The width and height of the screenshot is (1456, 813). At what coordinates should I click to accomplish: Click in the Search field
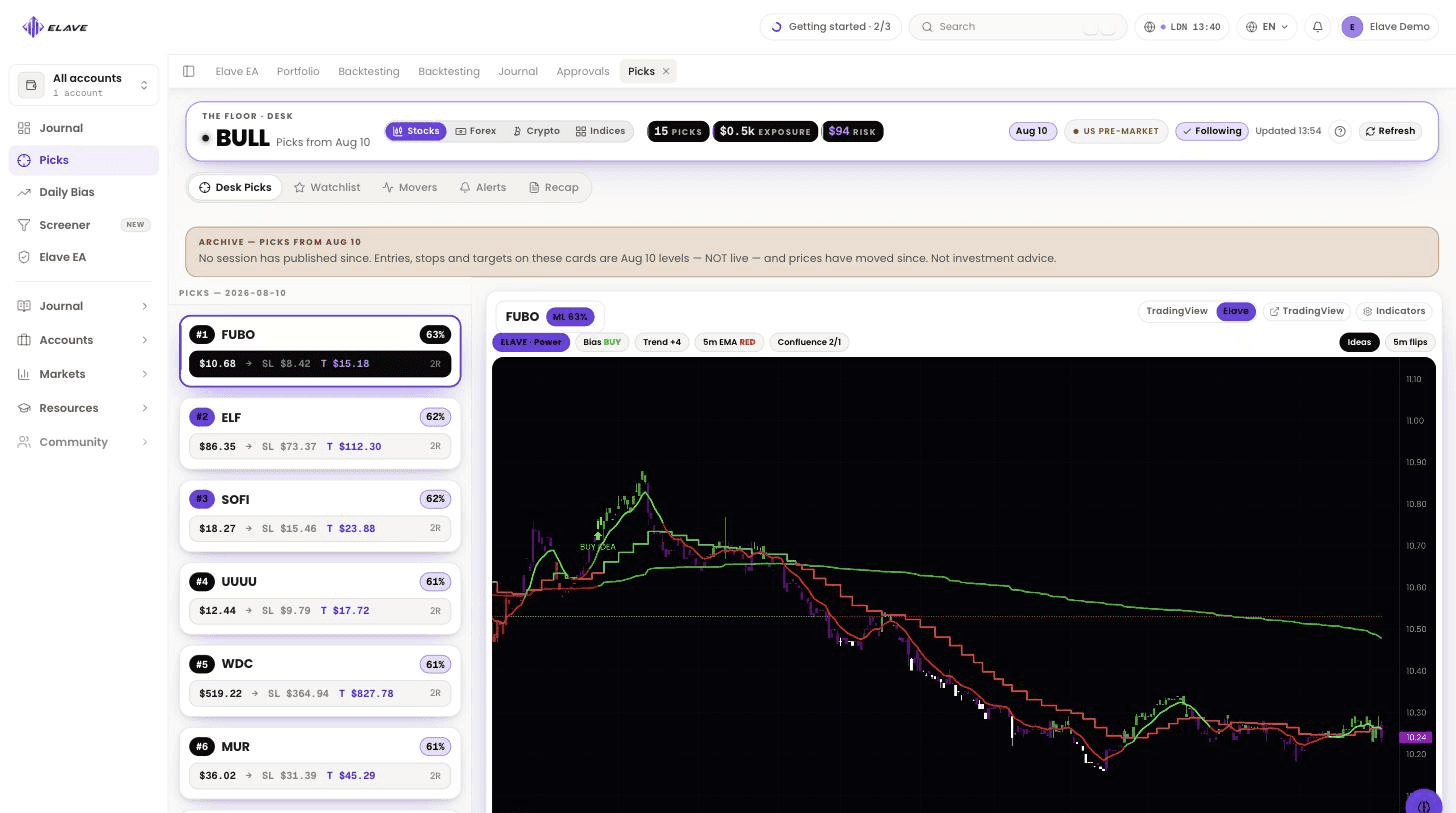pos(1018,27)
